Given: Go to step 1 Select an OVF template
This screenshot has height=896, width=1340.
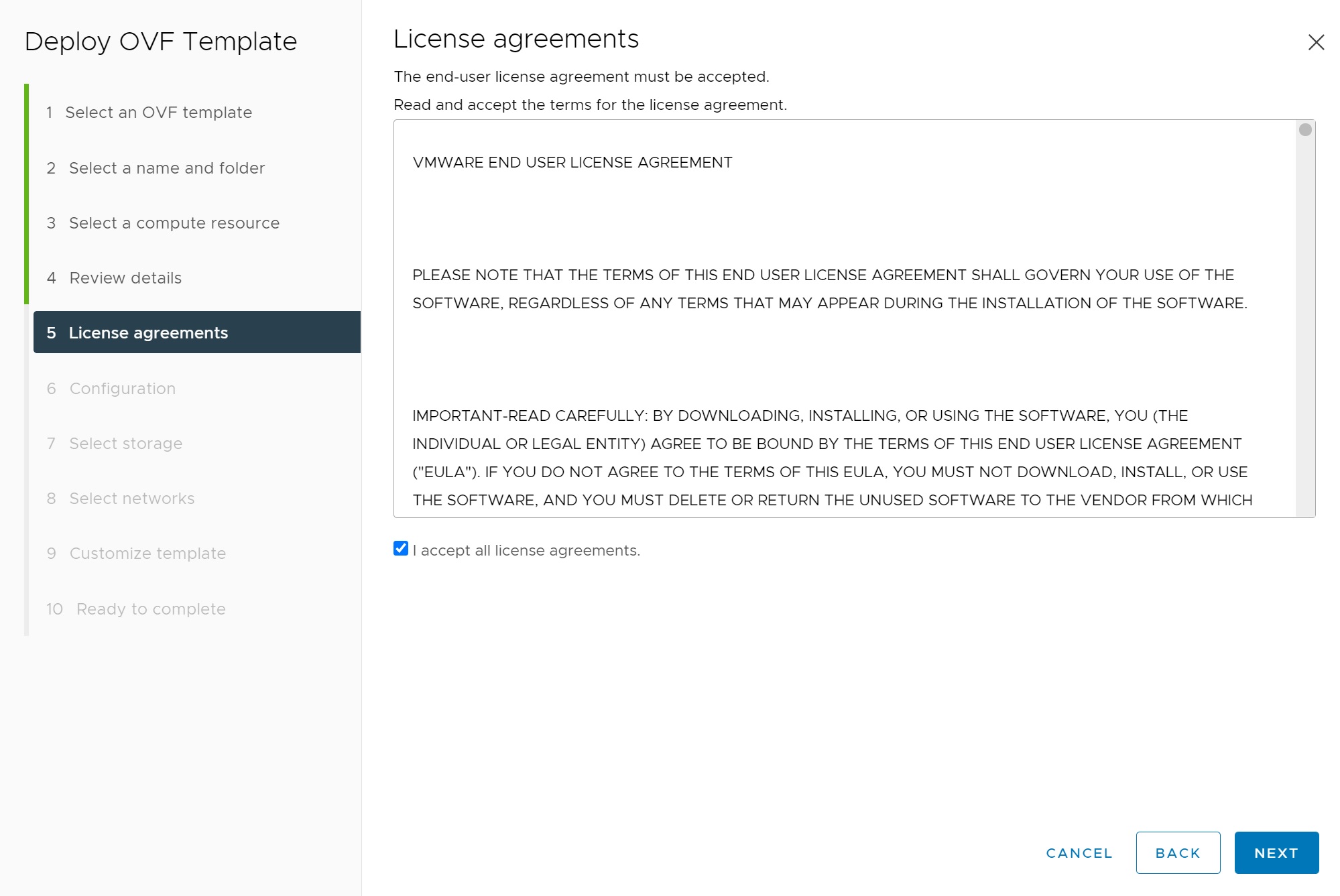Looking at the screenshot, I should click(158, 113).
